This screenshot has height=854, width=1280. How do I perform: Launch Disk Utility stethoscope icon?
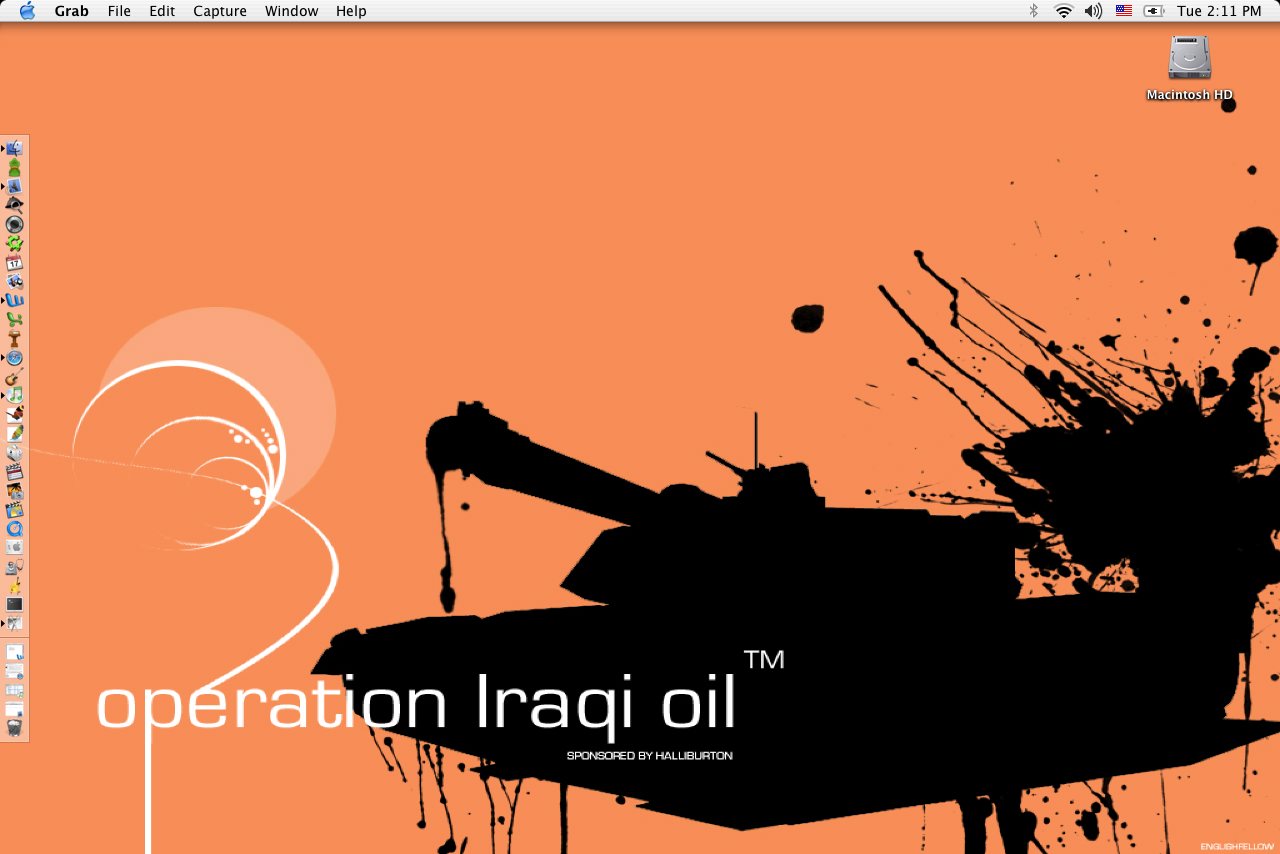point(14,566)
